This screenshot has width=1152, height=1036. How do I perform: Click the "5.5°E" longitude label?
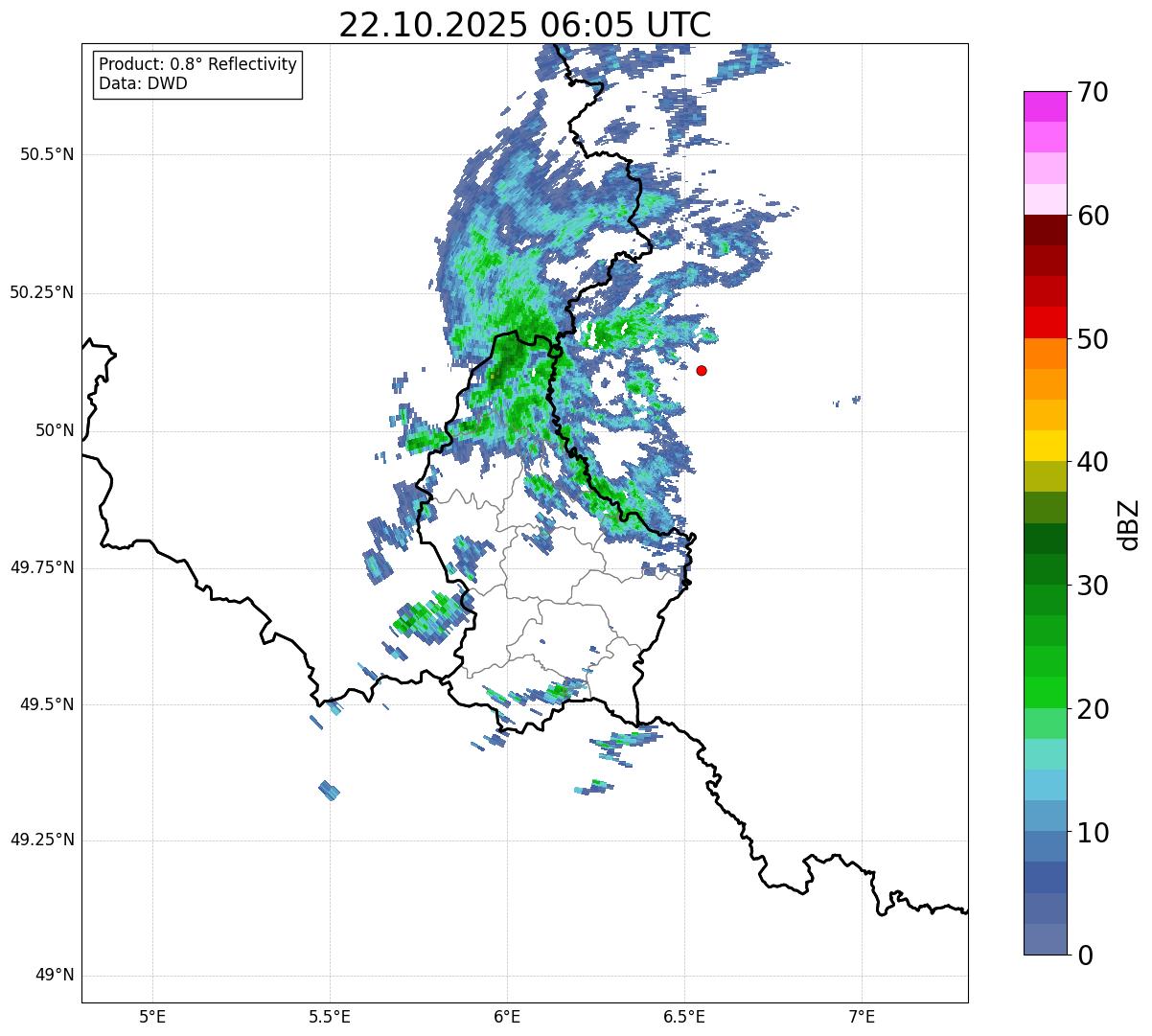330,1017
